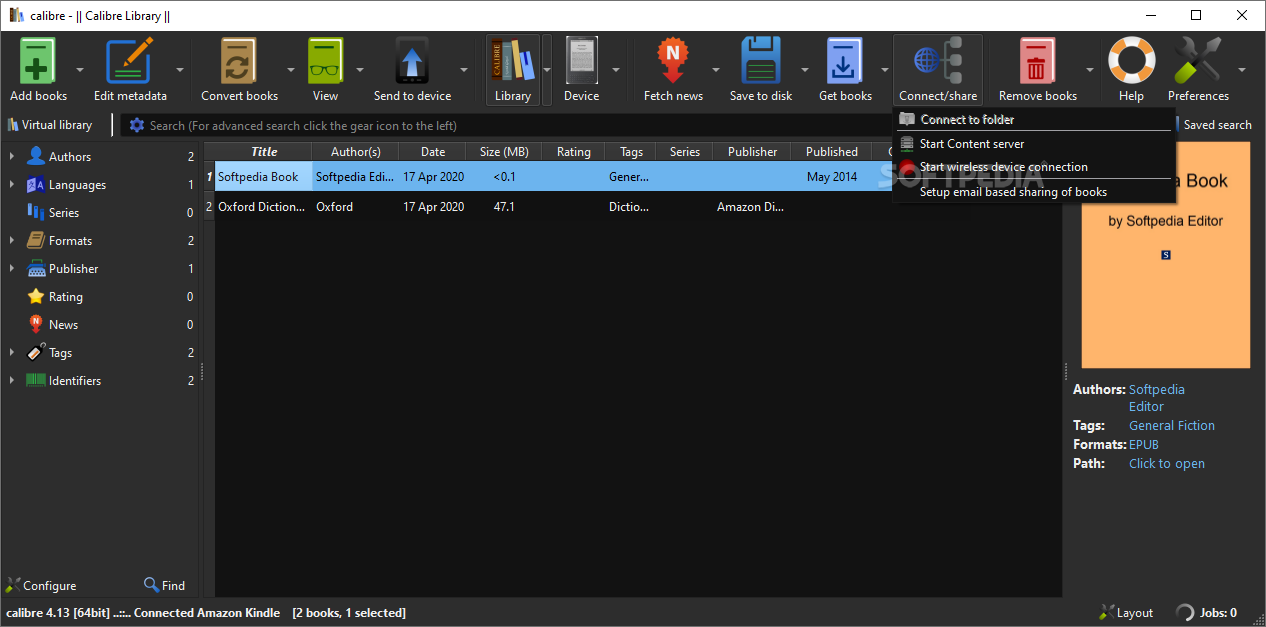The width and height of the screenshot is (1266, 627).
Task: Select the Softpedia Book row title
Action: (258, 177)
